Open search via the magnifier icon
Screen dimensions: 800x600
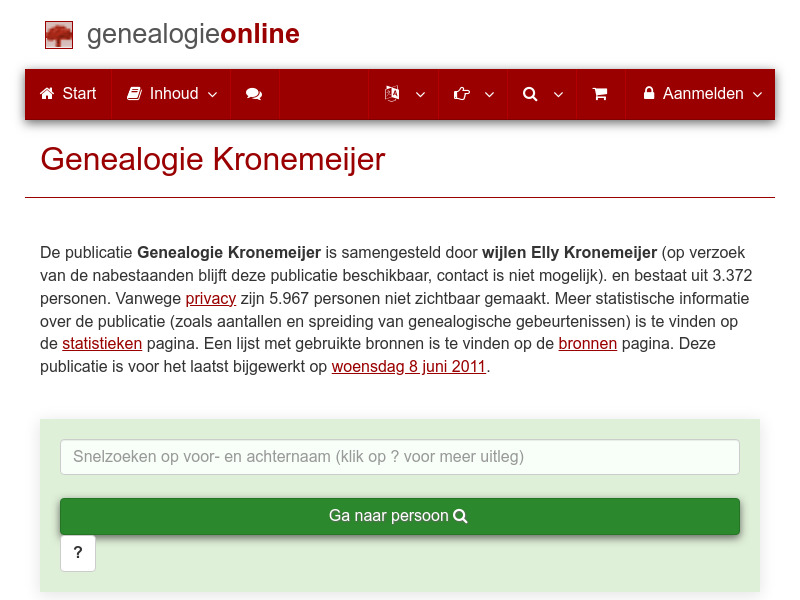click(529, 93)
